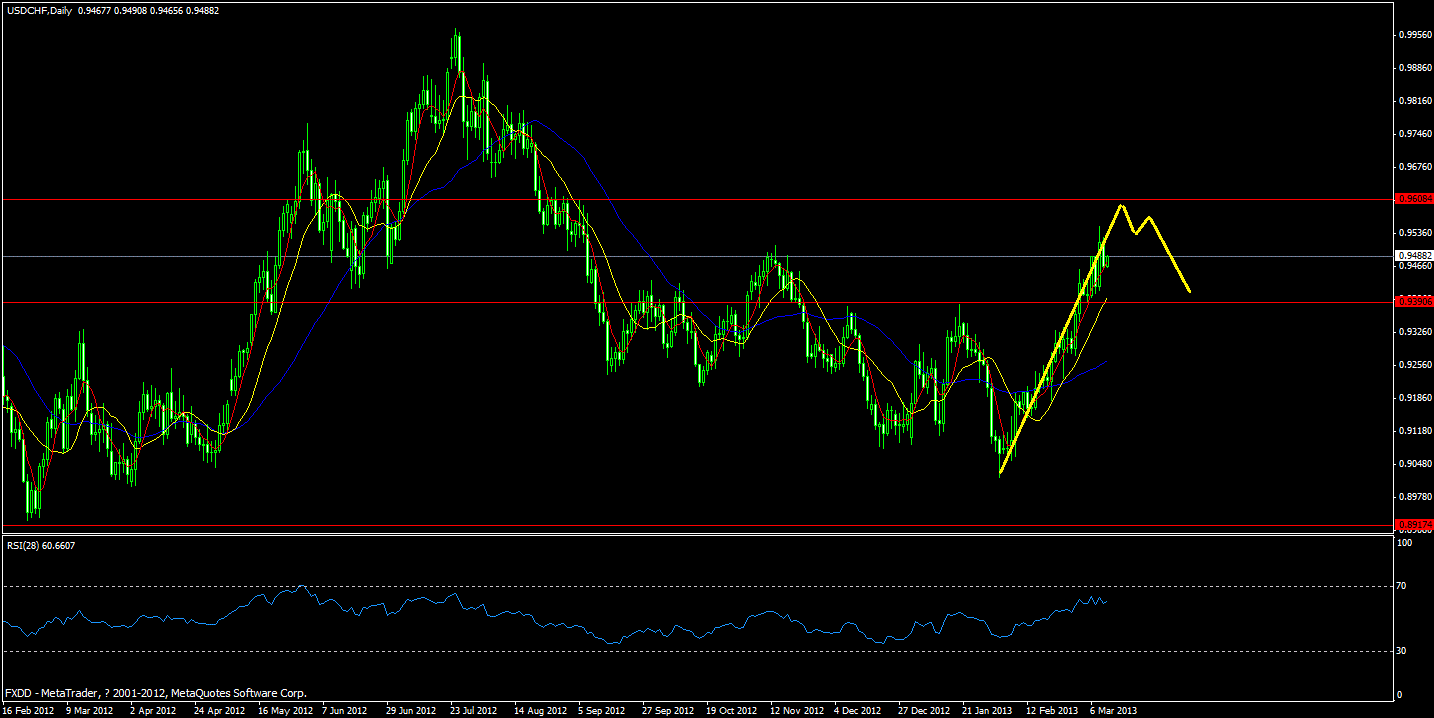Select the 27 Dec 2012 date label
Screen dimensions: 1434x718
pyautogui.click(x=923, y=710)
